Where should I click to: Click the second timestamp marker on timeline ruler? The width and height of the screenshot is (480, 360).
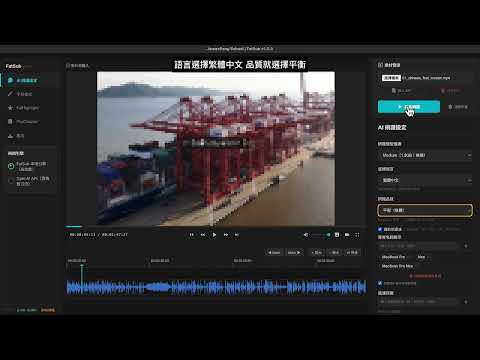pyautogui.click(x=160, y=261)
